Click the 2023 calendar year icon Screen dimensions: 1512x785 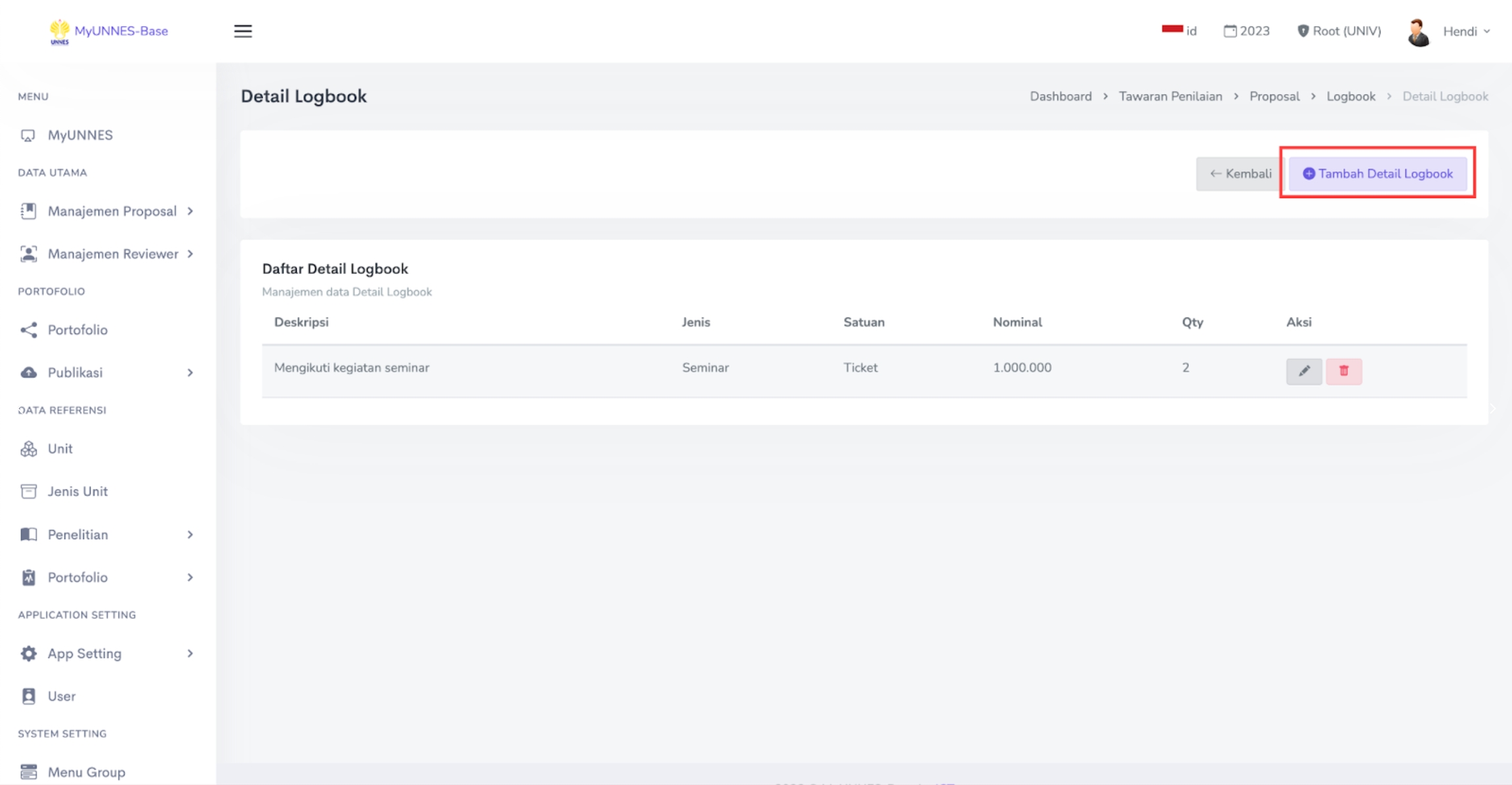point(1230,31)
